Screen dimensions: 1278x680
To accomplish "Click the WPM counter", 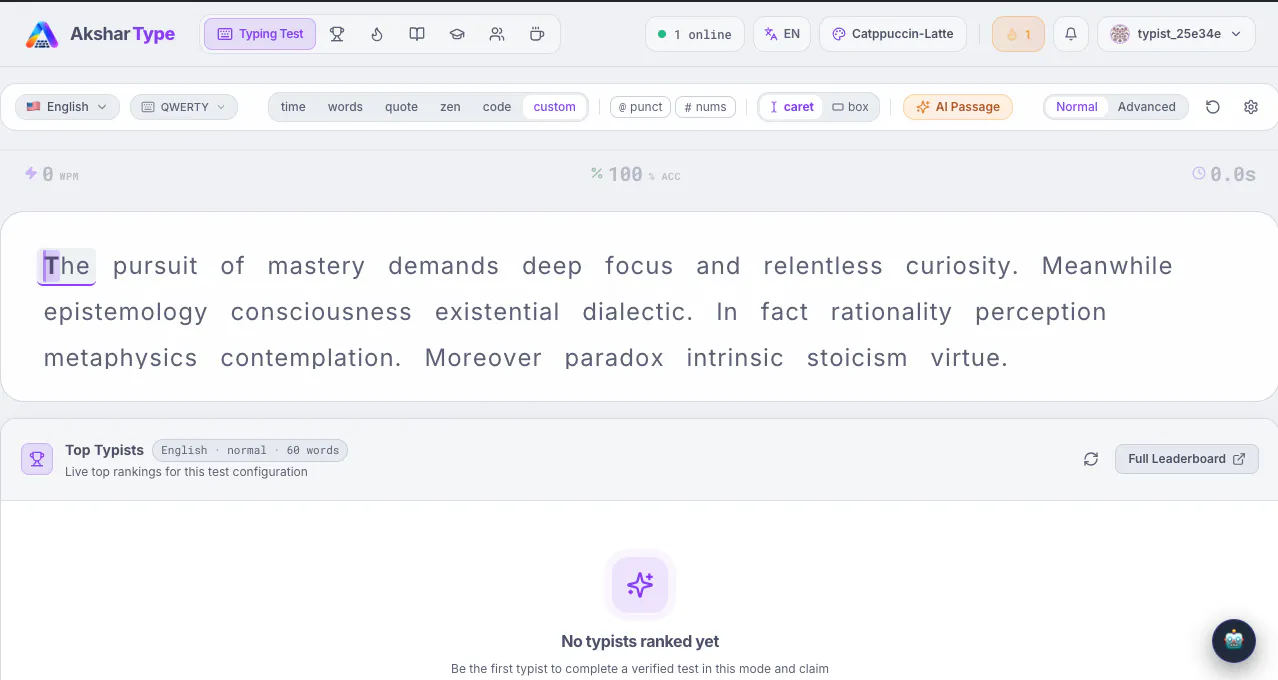I will point(51,174).
